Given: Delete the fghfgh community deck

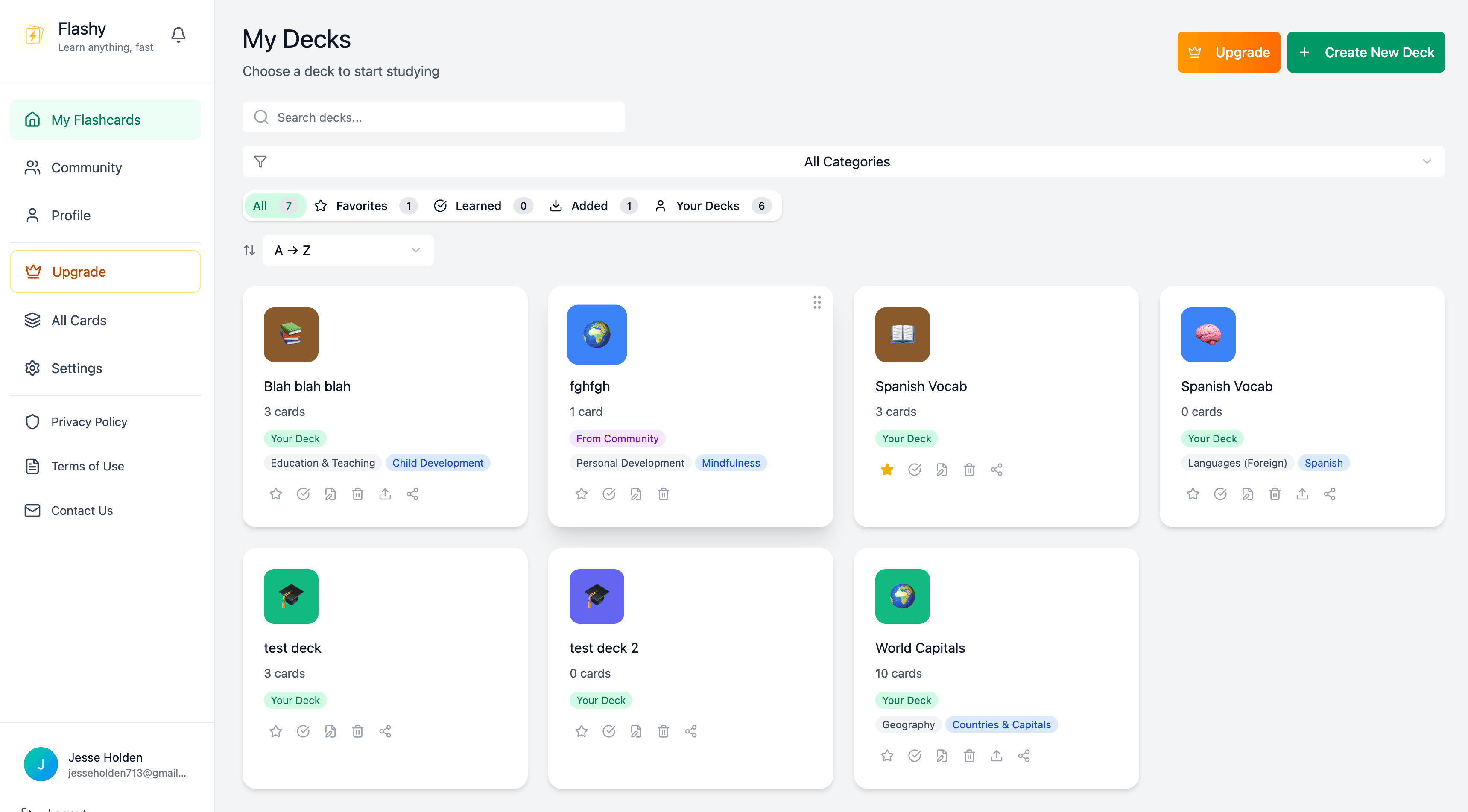Looking at the screenshot, I should [664, 494].
